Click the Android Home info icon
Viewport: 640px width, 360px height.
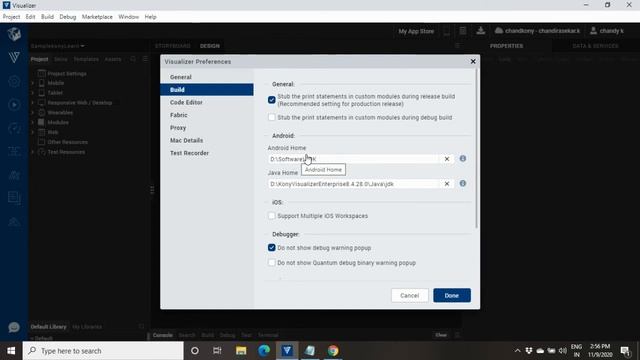tap(462, 158)
